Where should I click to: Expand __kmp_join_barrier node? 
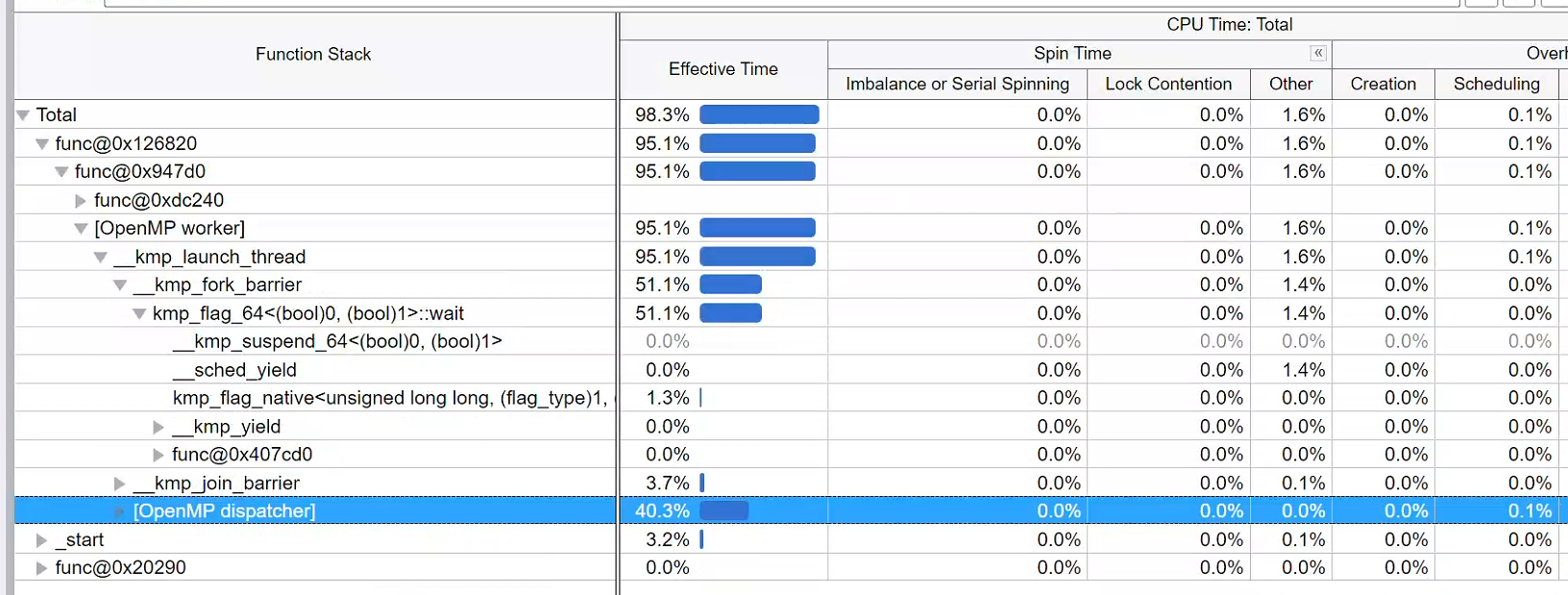pos(120,483)
